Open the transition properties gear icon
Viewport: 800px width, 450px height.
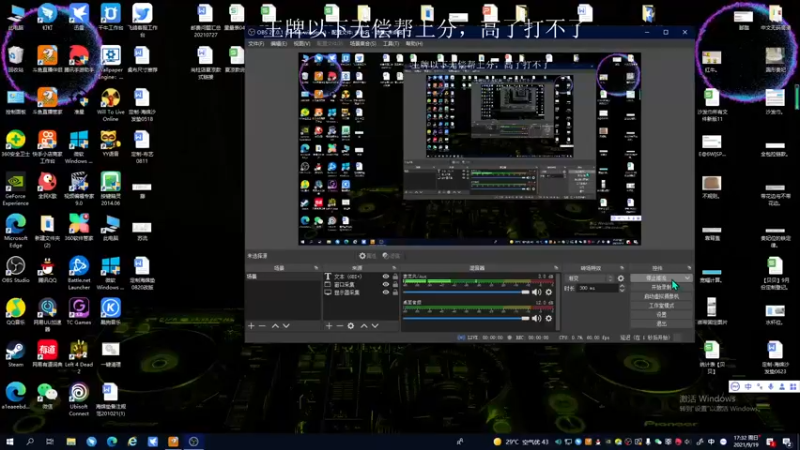click(620, 279)
